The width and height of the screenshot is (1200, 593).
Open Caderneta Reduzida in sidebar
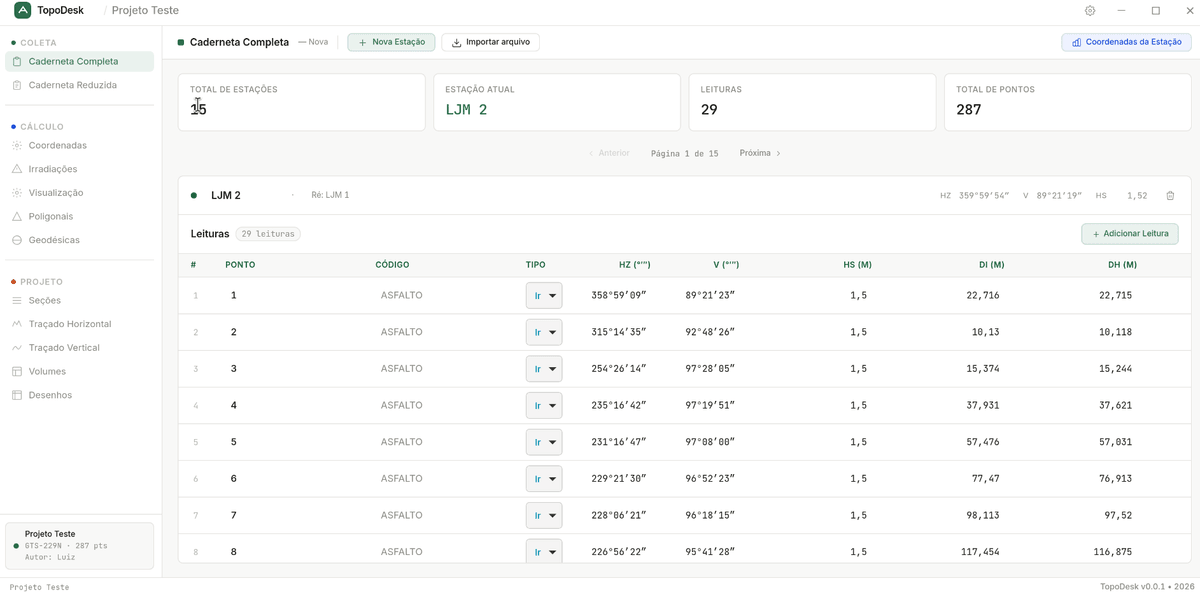[x=80, y=85]
